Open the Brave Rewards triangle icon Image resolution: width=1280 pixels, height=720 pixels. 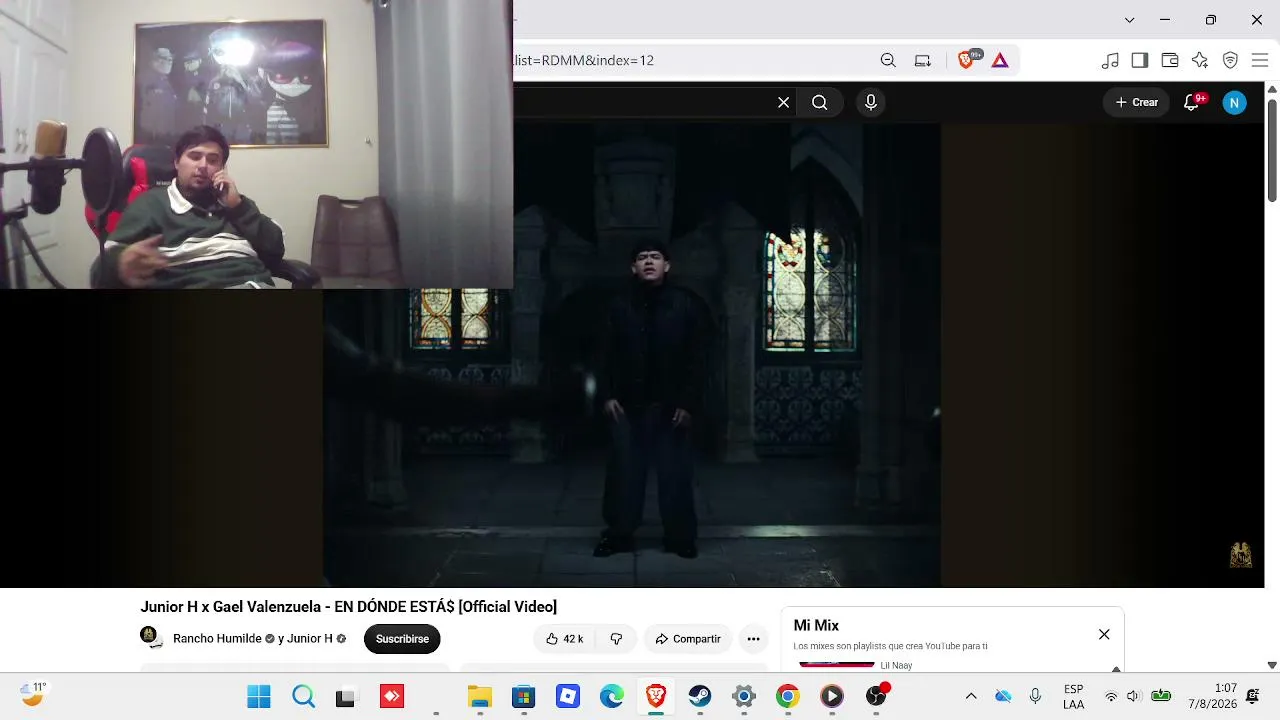pos(1000,60)
